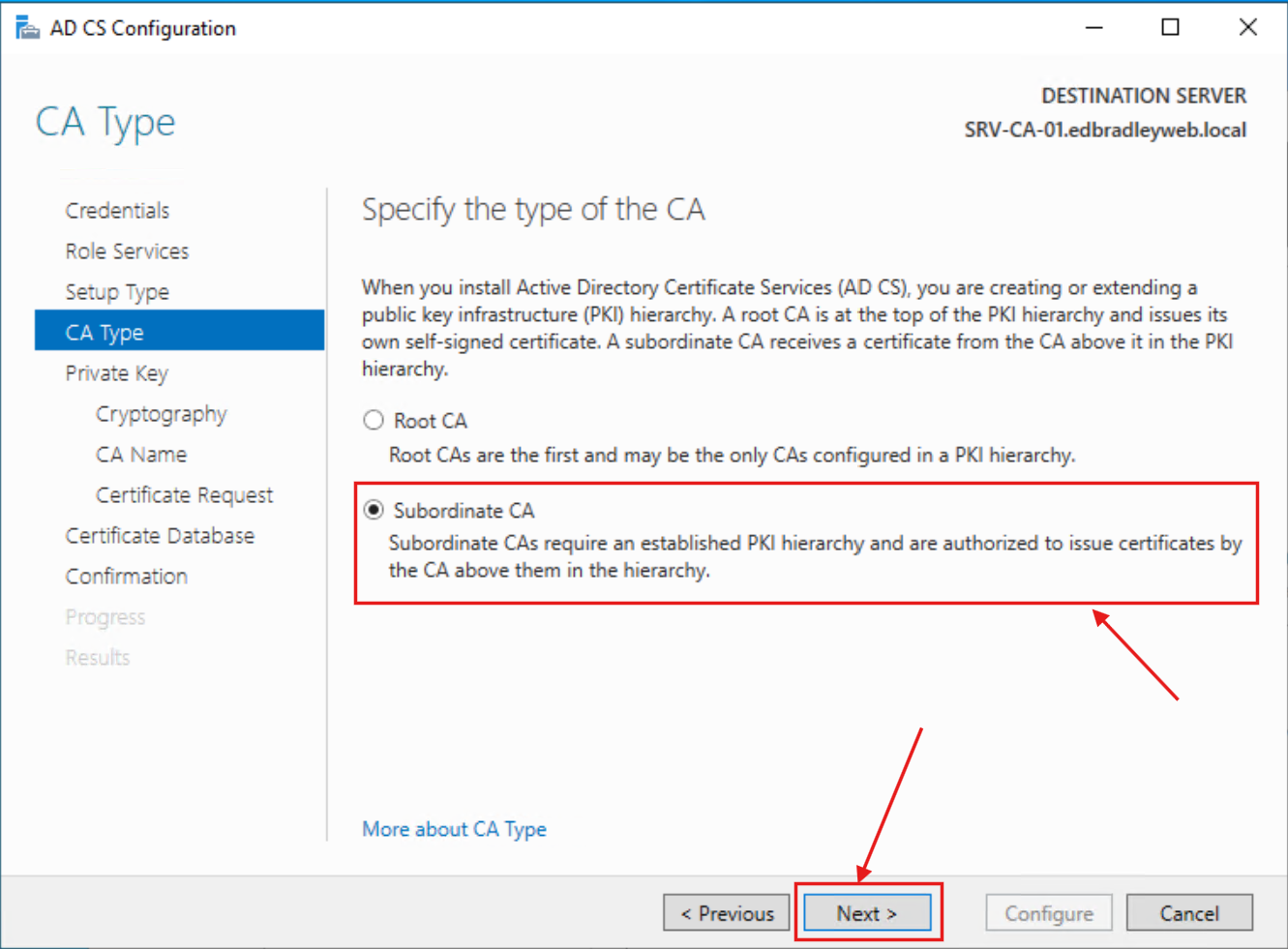Navigate to the Certificate Request step
Screen dimensions: 1288x949
coord(184,494)
